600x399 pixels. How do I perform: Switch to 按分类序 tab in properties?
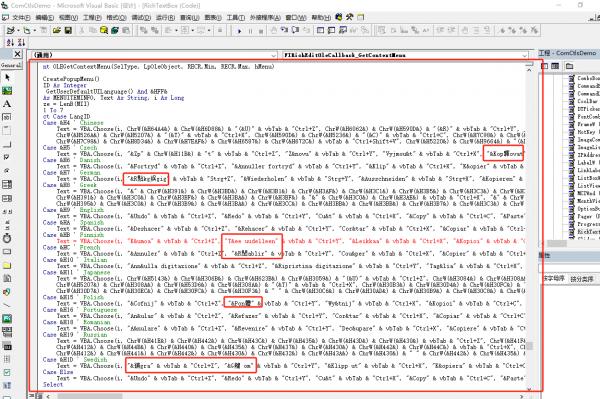click(582, 279)
